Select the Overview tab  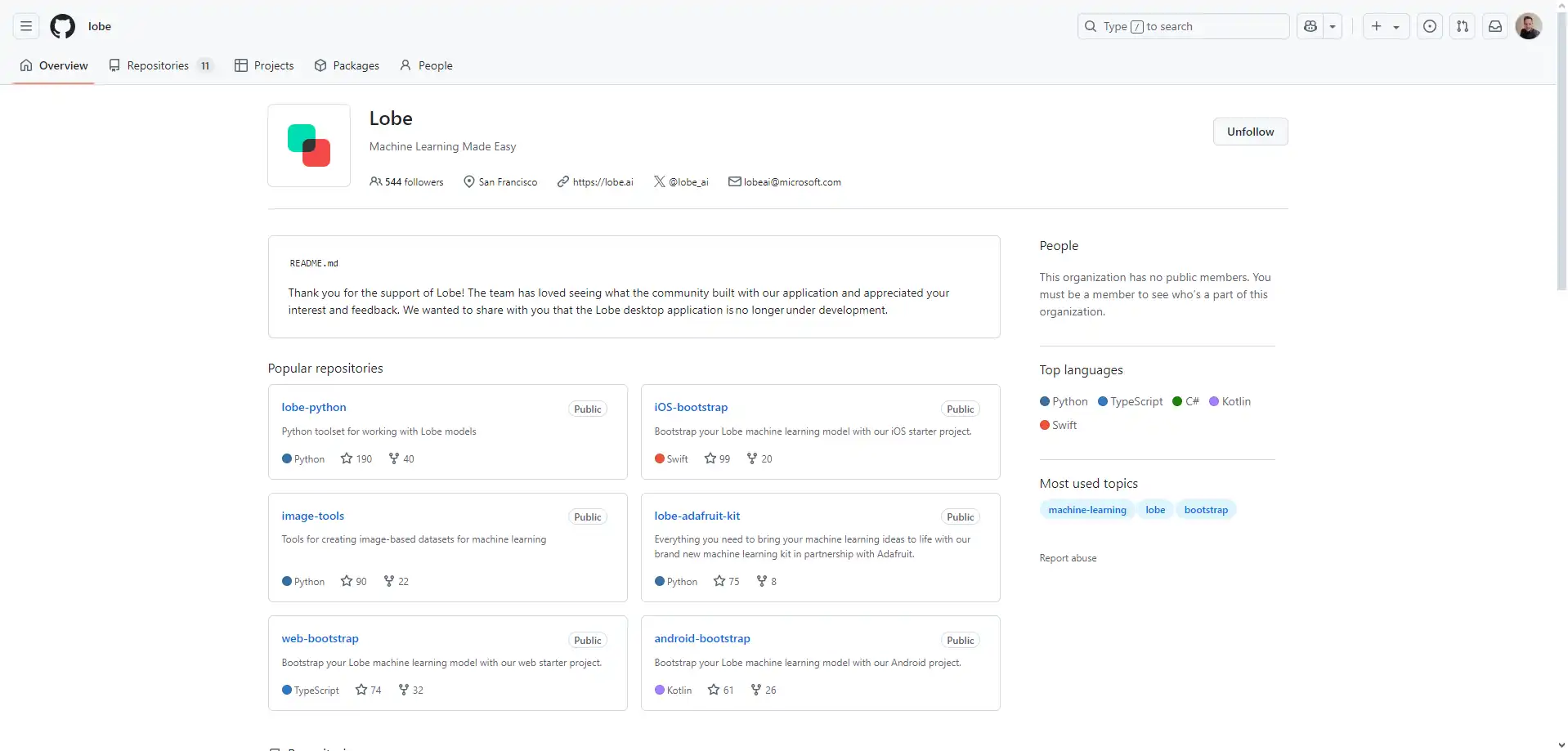pyautogui.click(x=54, y=65)
